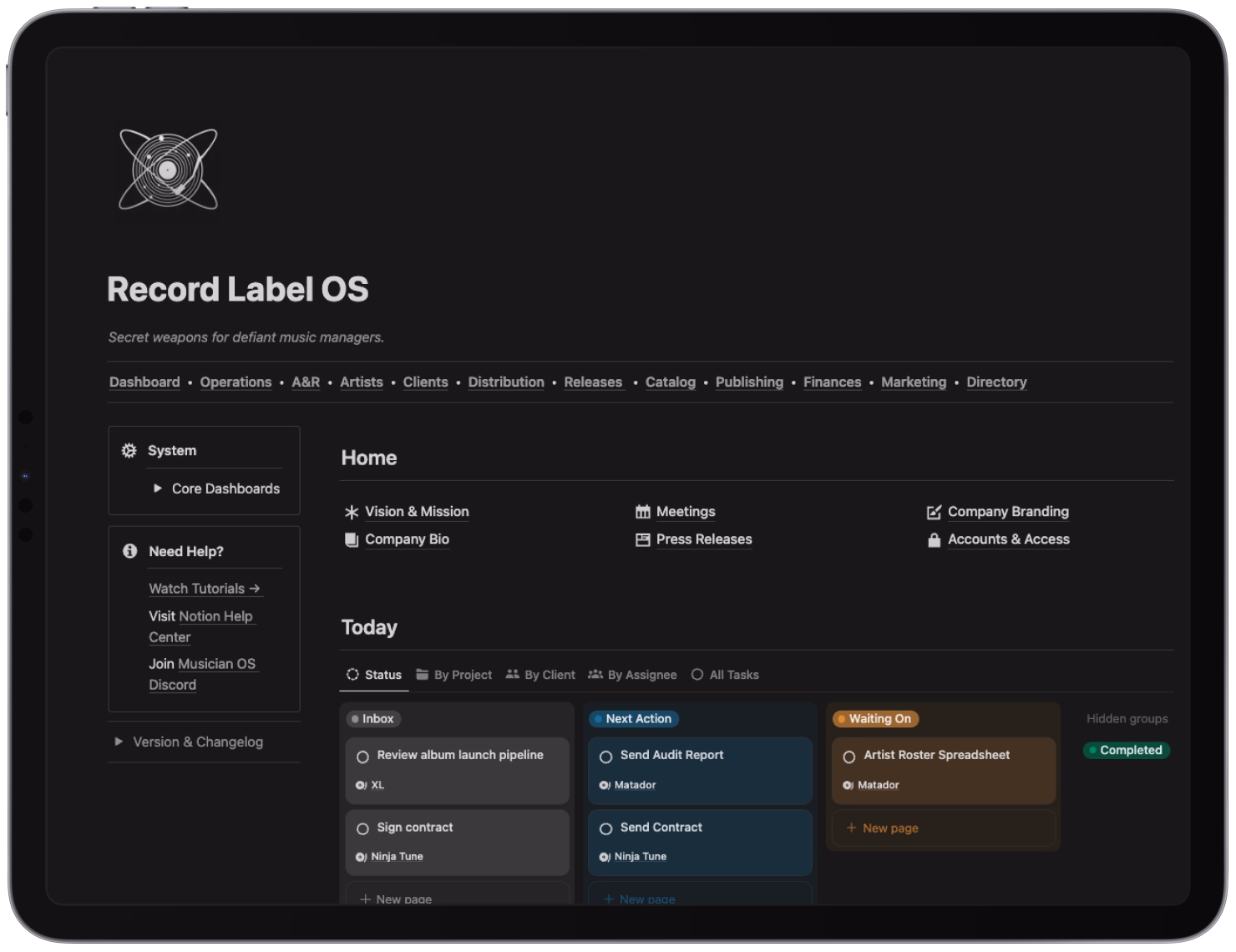Click the Ninja Tune icon on Sign contract card
The width and height of the screenshot is (1236, 952).
361,857
